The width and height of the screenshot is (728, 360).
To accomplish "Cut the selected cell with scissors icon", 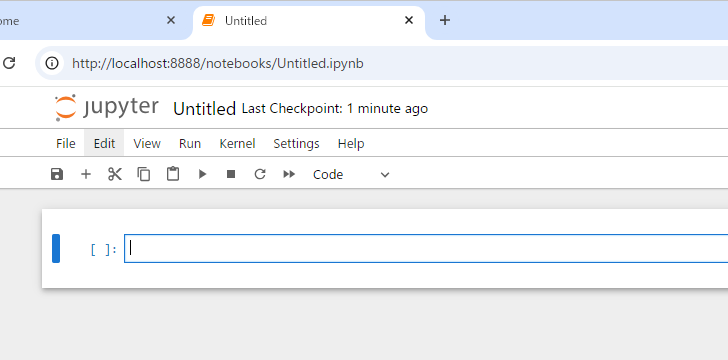I will point(115,174).
